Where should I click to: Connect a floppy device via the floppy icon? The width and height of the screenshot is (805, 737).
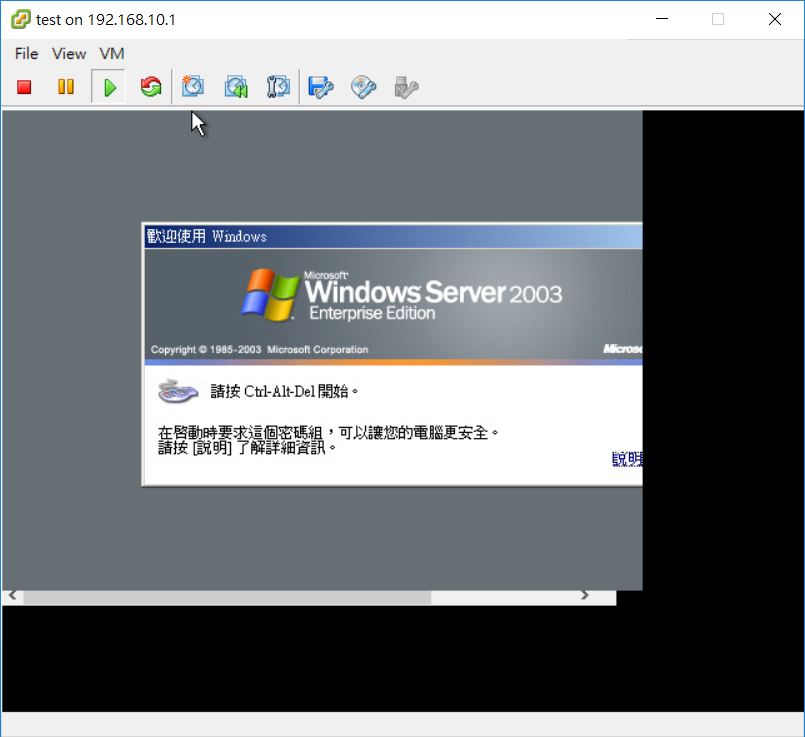click(321, 87)
